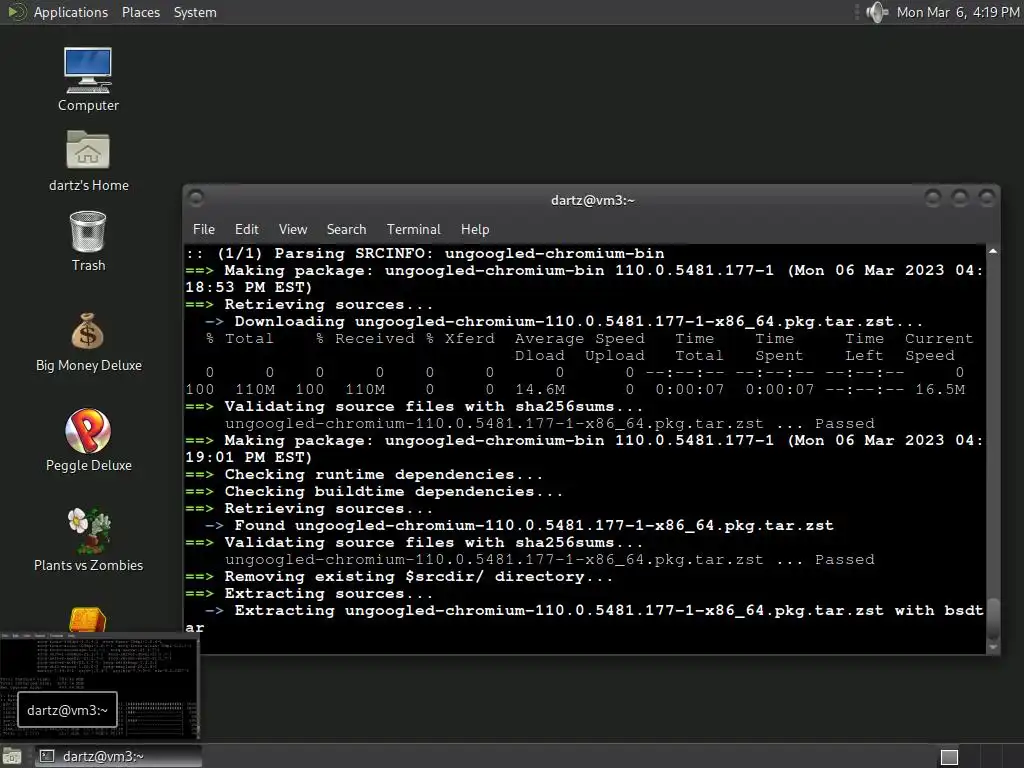Viewport: 1024px width, 768px height.
Task: Click the terminal scrollbar up arrow
Action: tap(993, 251)
